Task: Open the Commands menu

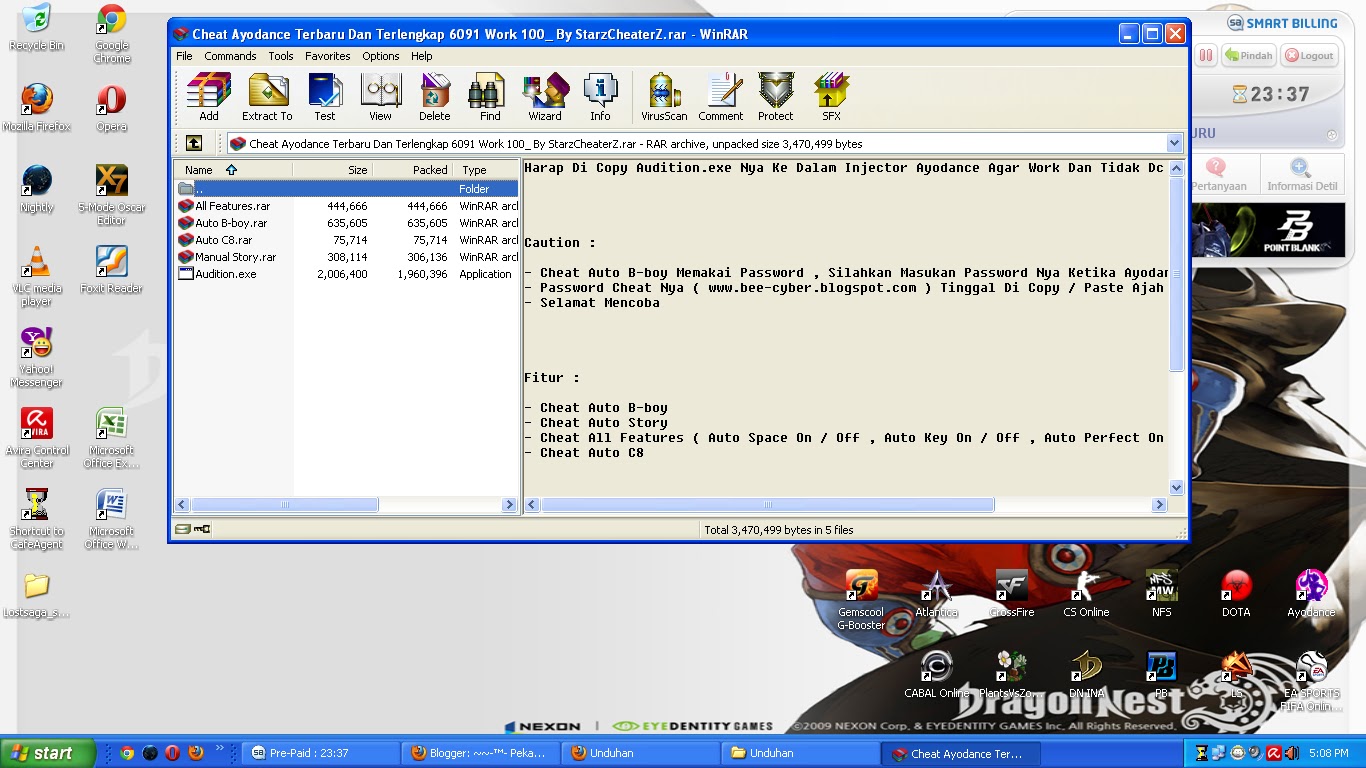Action: point(230,56)
